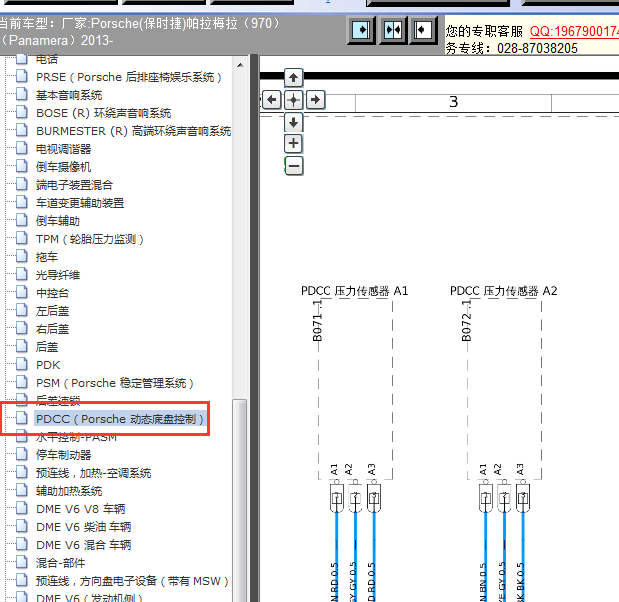Click the pan left arrow button
The height and width of the screenshot is (602, 619).
(272, 100)
